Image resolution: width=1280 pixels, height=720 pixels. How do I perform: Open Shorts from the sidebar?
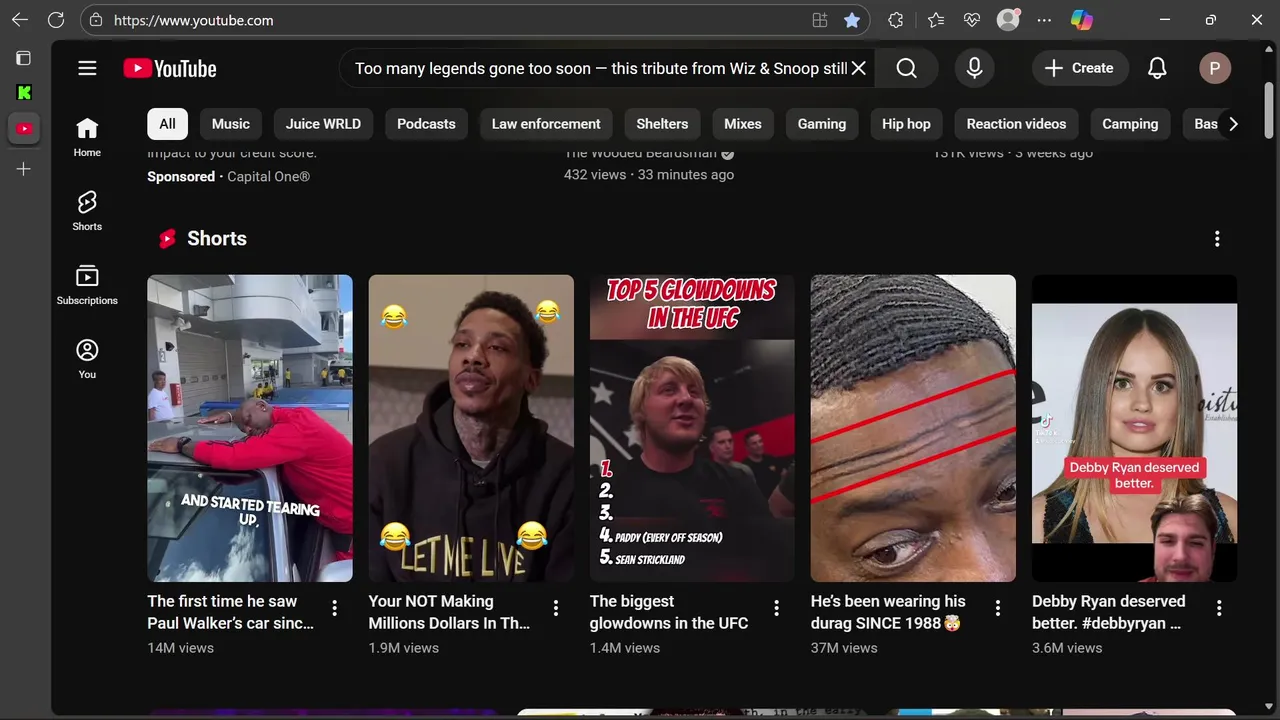click(x=87, y=211)
